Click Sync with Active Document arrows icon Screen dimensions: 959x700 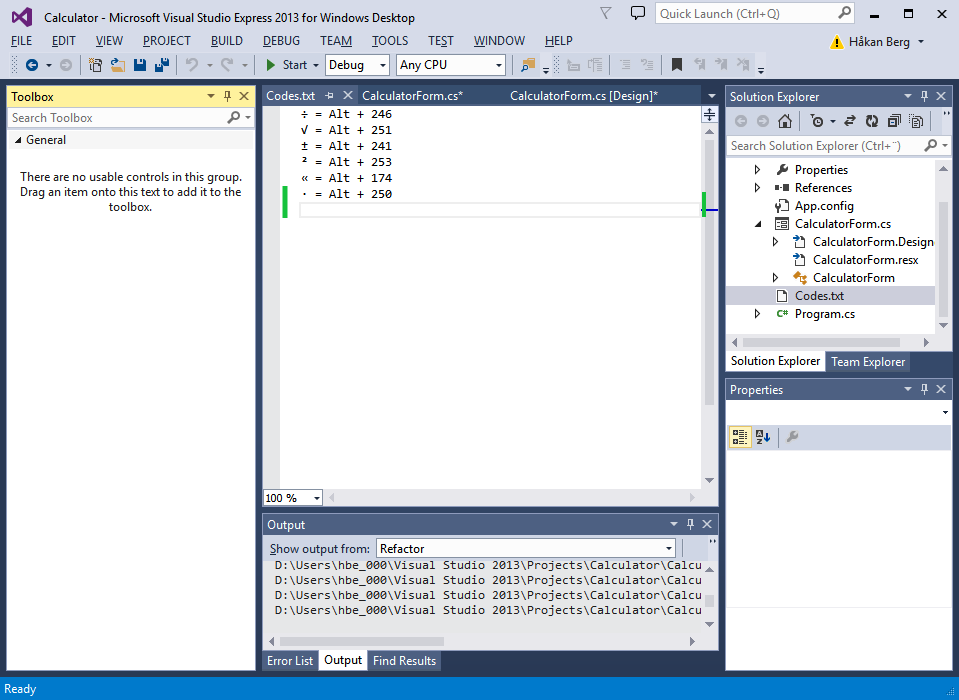point(850,121)
